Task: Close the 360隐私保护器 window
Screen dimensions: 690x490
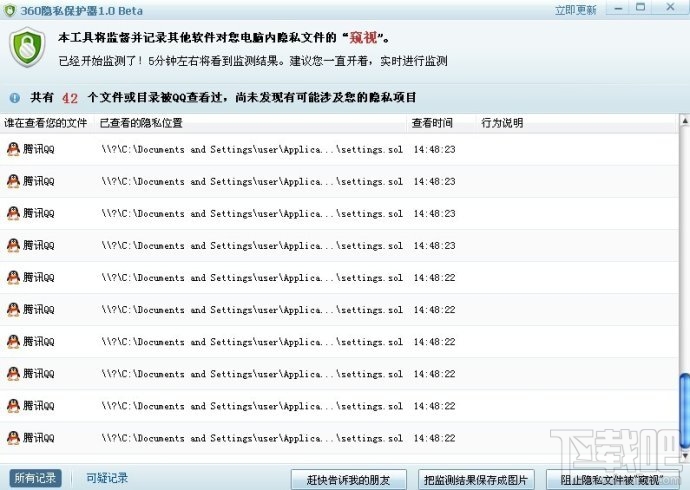Action: [x=670, y=7]
